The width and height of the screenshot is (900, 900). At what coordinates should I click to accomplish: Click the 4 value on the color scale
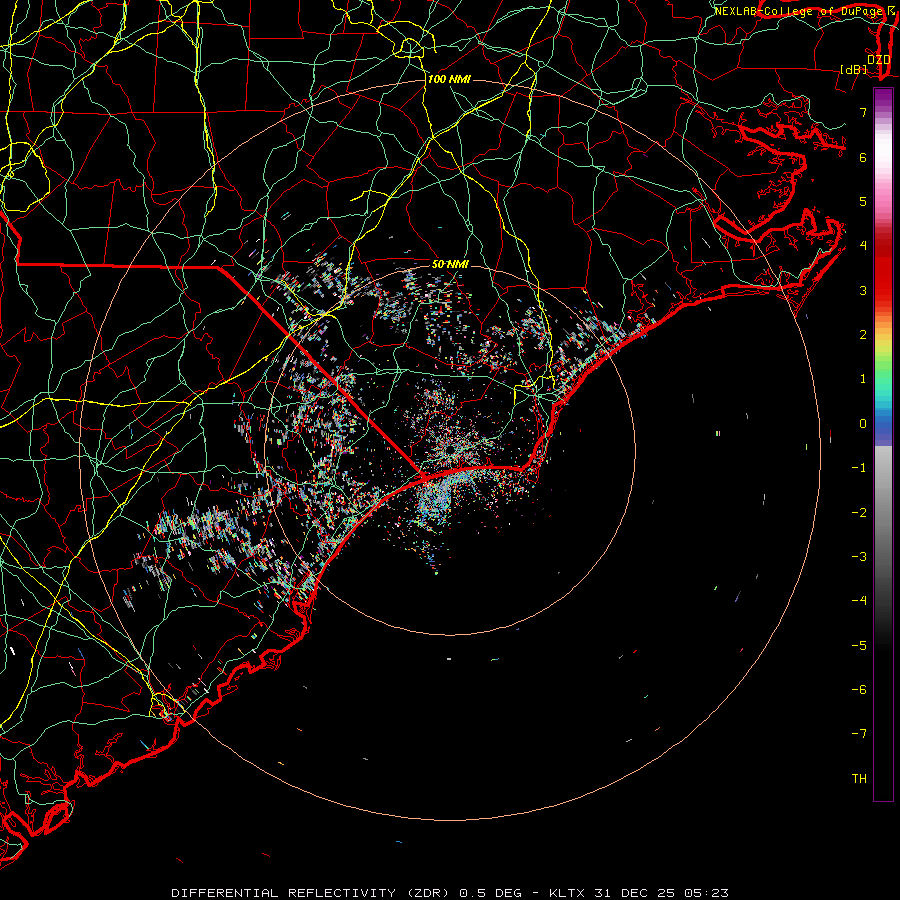coord(863,246)
